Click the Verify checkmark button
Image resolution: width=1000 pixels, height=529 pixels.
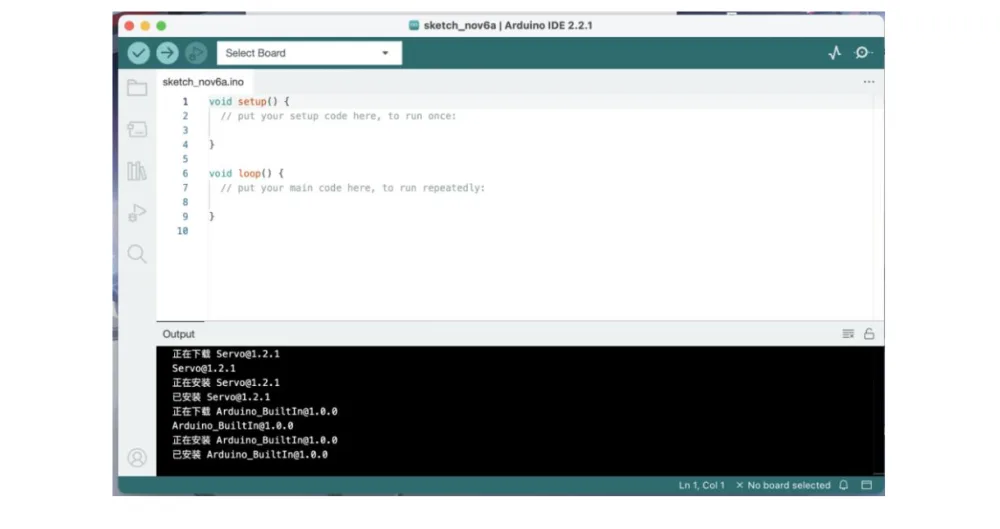click(138, 53)
